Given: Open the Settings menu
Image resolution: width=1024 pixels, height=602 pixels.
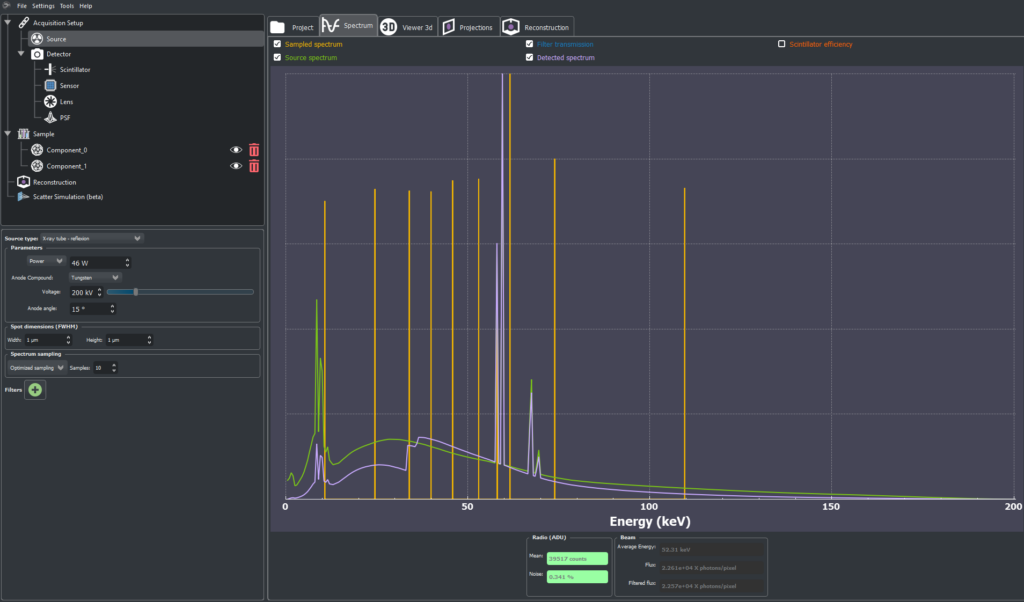Looking at the screenshot, I should point(43,6).
